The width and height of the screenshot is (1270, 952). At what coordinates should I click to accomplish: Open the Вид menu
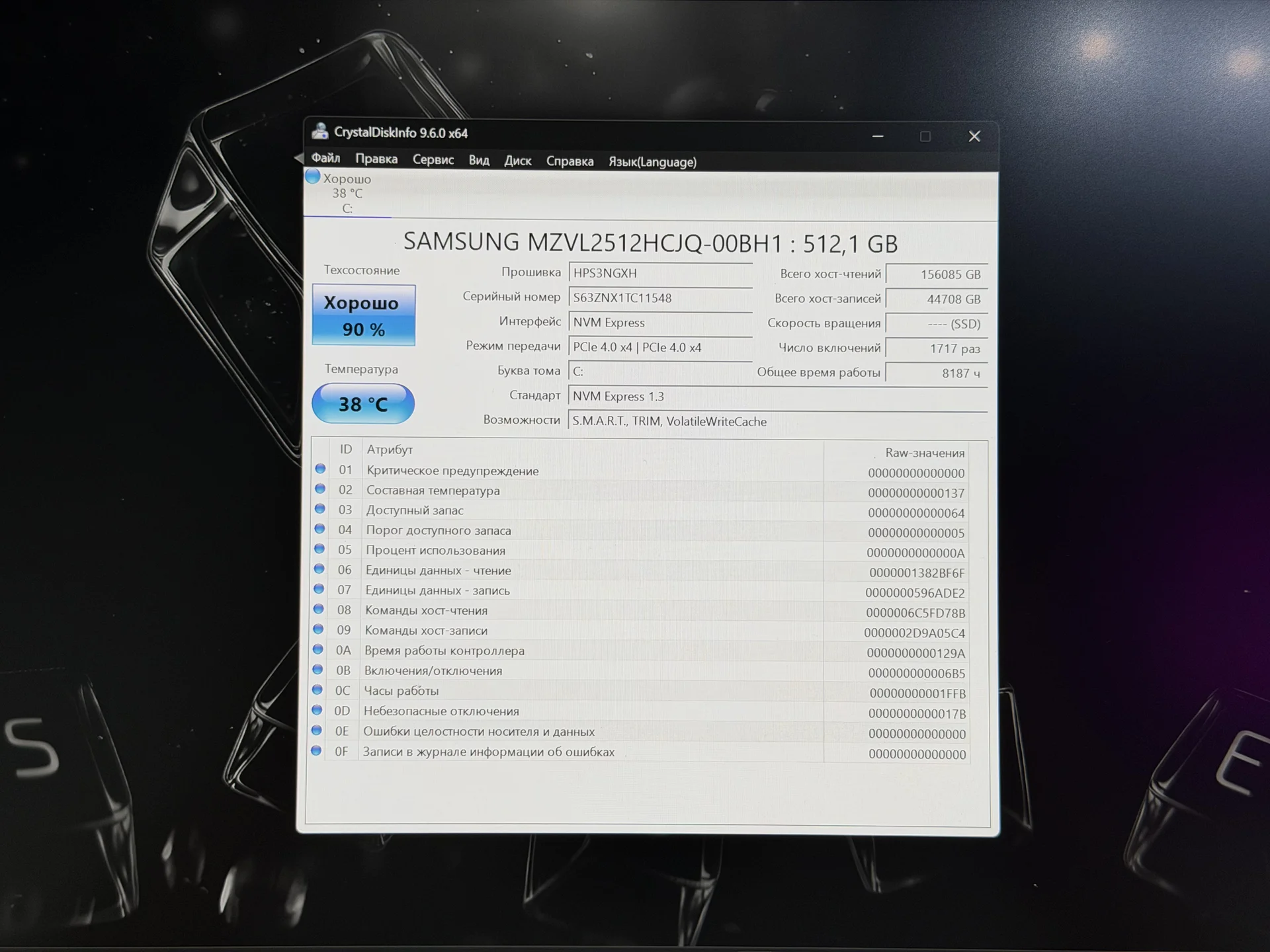click(x=479, y=160)
